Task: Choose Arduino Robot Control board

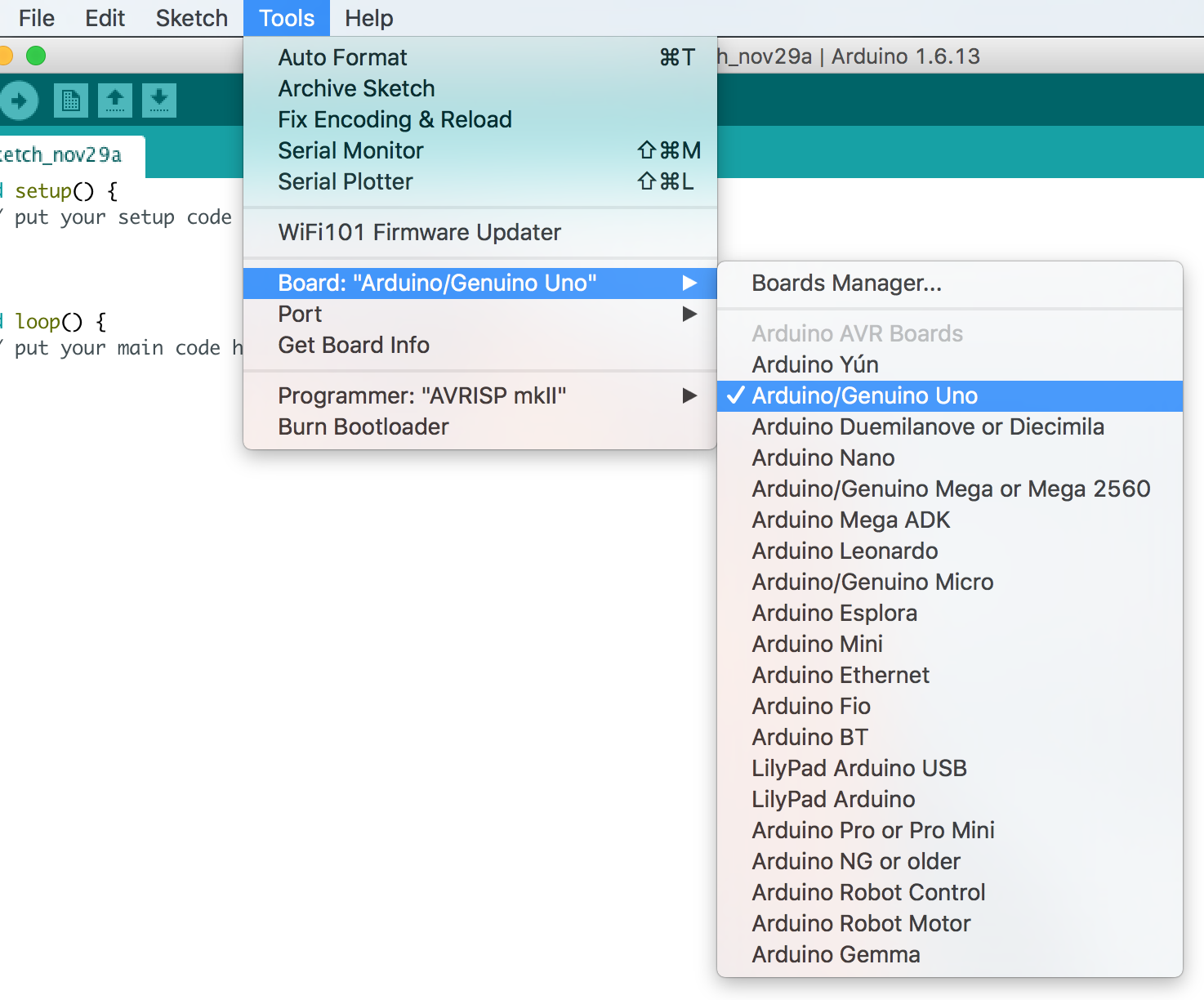Action: (x=950, y=892)
